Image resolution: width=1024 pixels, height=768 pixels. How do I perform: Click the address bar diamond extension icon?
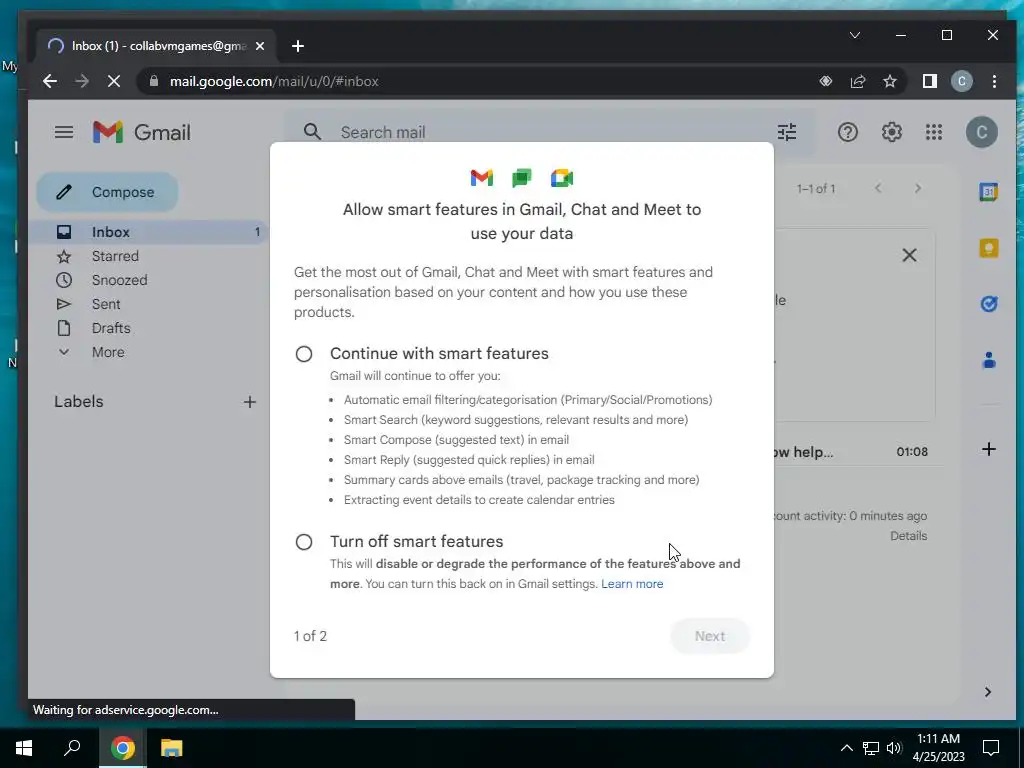tap(825, 81)
